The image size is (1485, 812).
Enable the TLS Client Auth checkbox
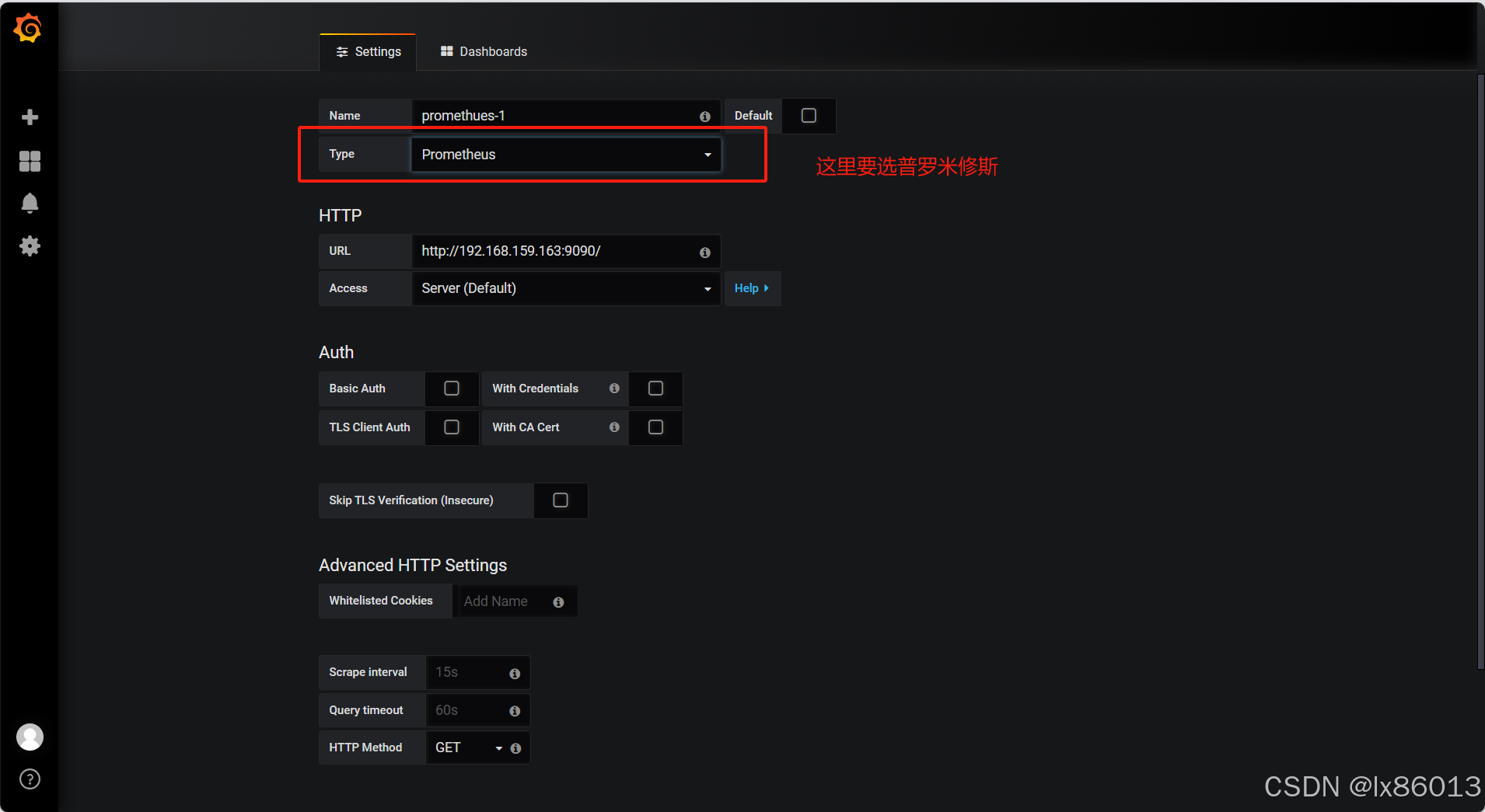[452, 427]
